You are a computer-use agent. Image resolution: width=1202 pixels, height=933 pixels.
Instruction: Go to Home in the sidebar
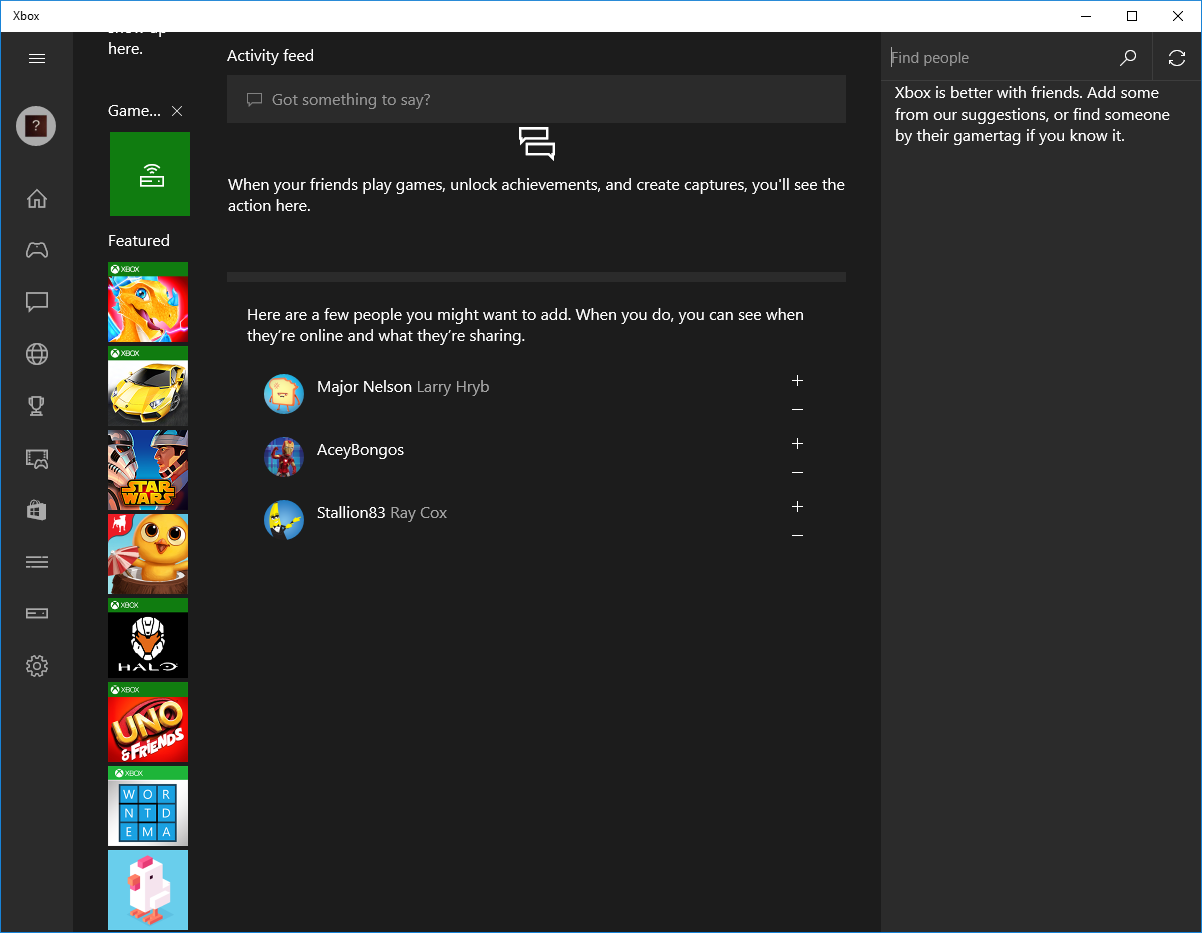pos(37,198)
